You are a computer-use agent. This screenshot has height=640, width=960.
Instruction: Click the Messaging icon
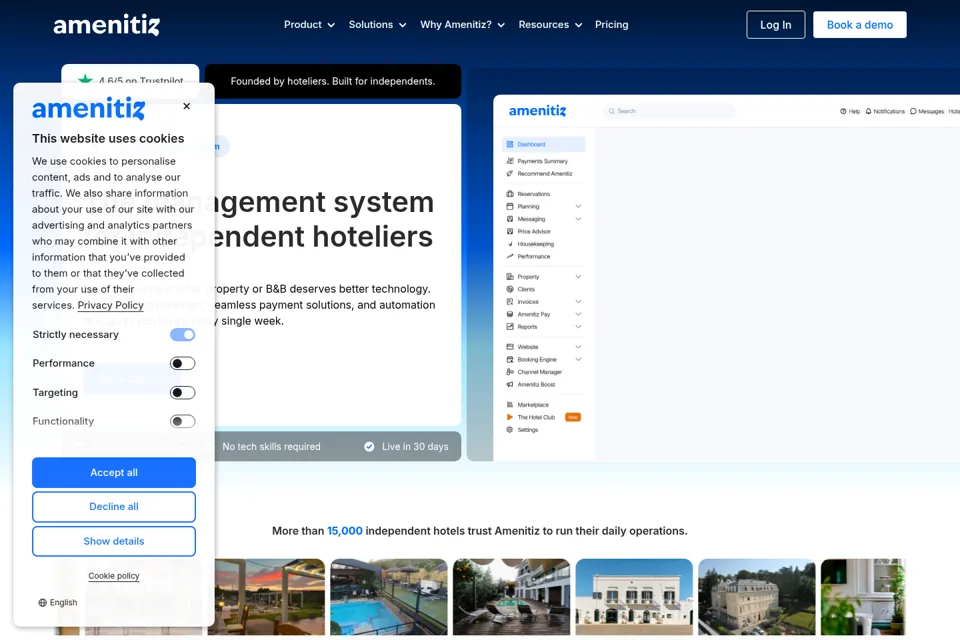[x=510, y=219]
